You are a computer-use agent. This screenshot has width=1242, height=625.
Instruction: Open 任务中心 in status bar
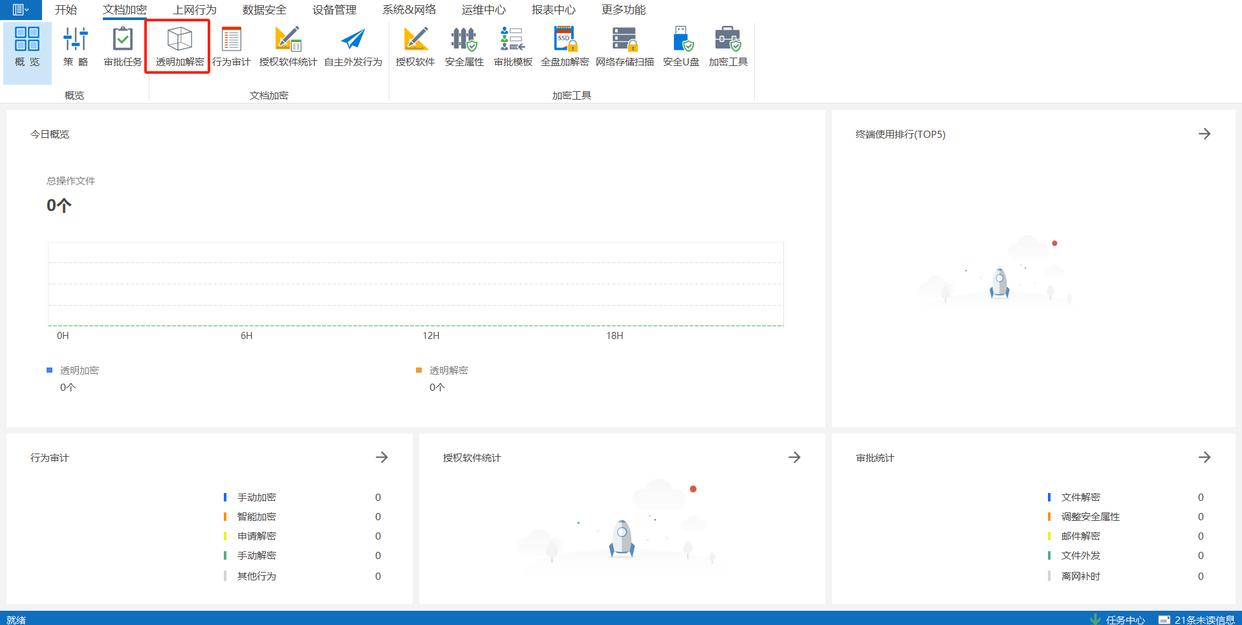1117,619
